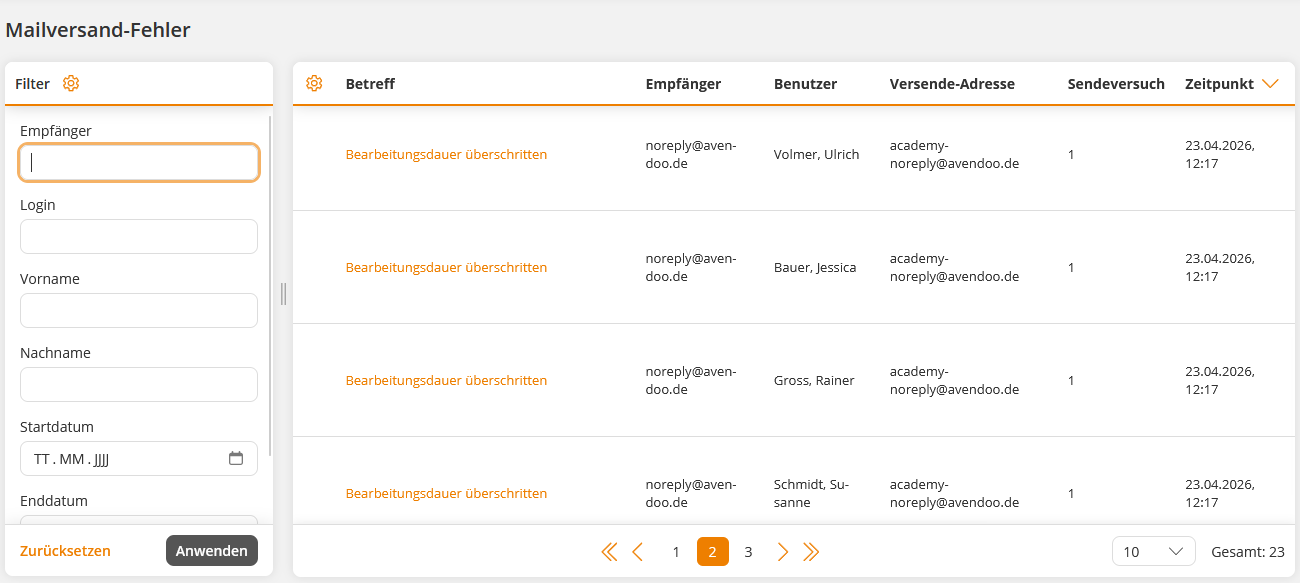The height and width of the screenshot is (583, 1300).
Task: Open the Filter settings gear icon
Action: [x=71, y=84]
